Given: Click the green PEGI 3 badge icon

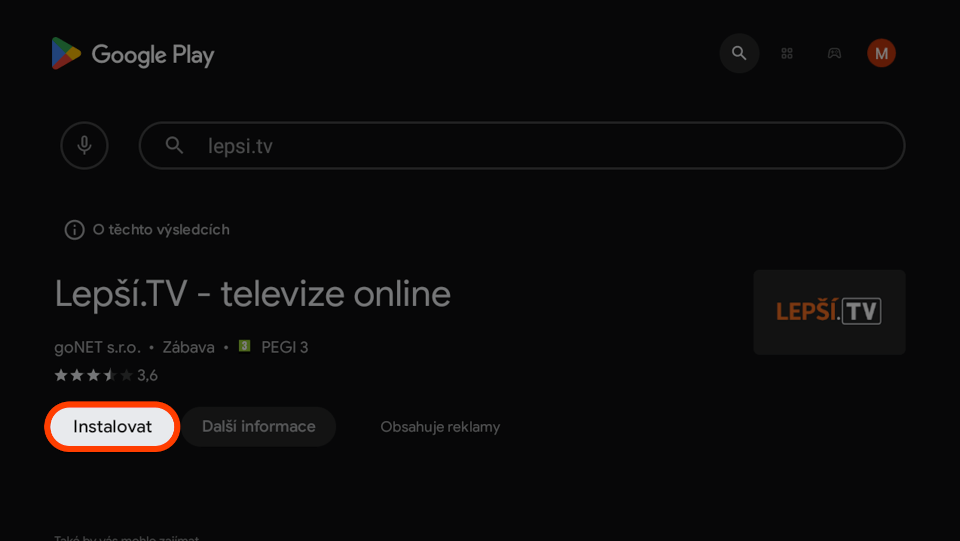Looking at the screenshot, I should 244,346.
